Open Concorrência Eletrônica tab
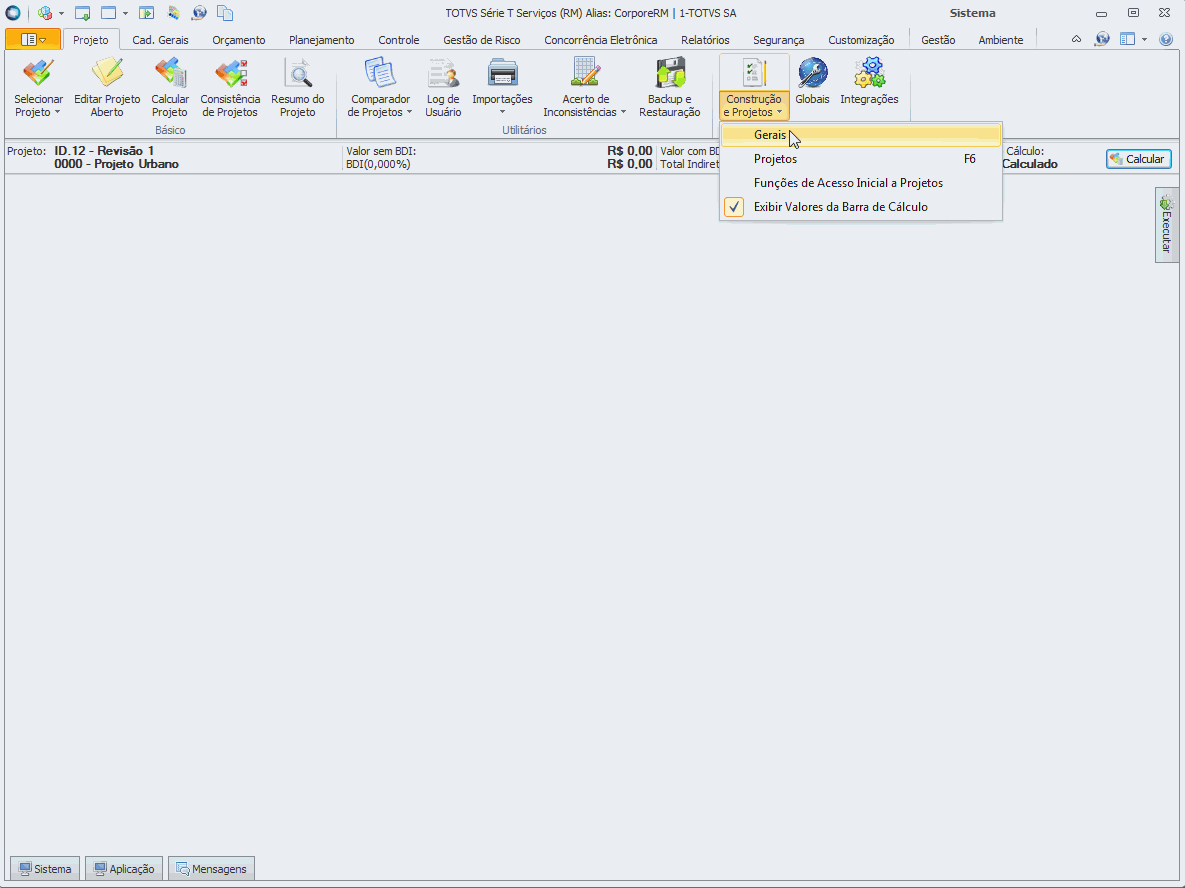Screen dimensions: 1185x888 tap(601, 40)
